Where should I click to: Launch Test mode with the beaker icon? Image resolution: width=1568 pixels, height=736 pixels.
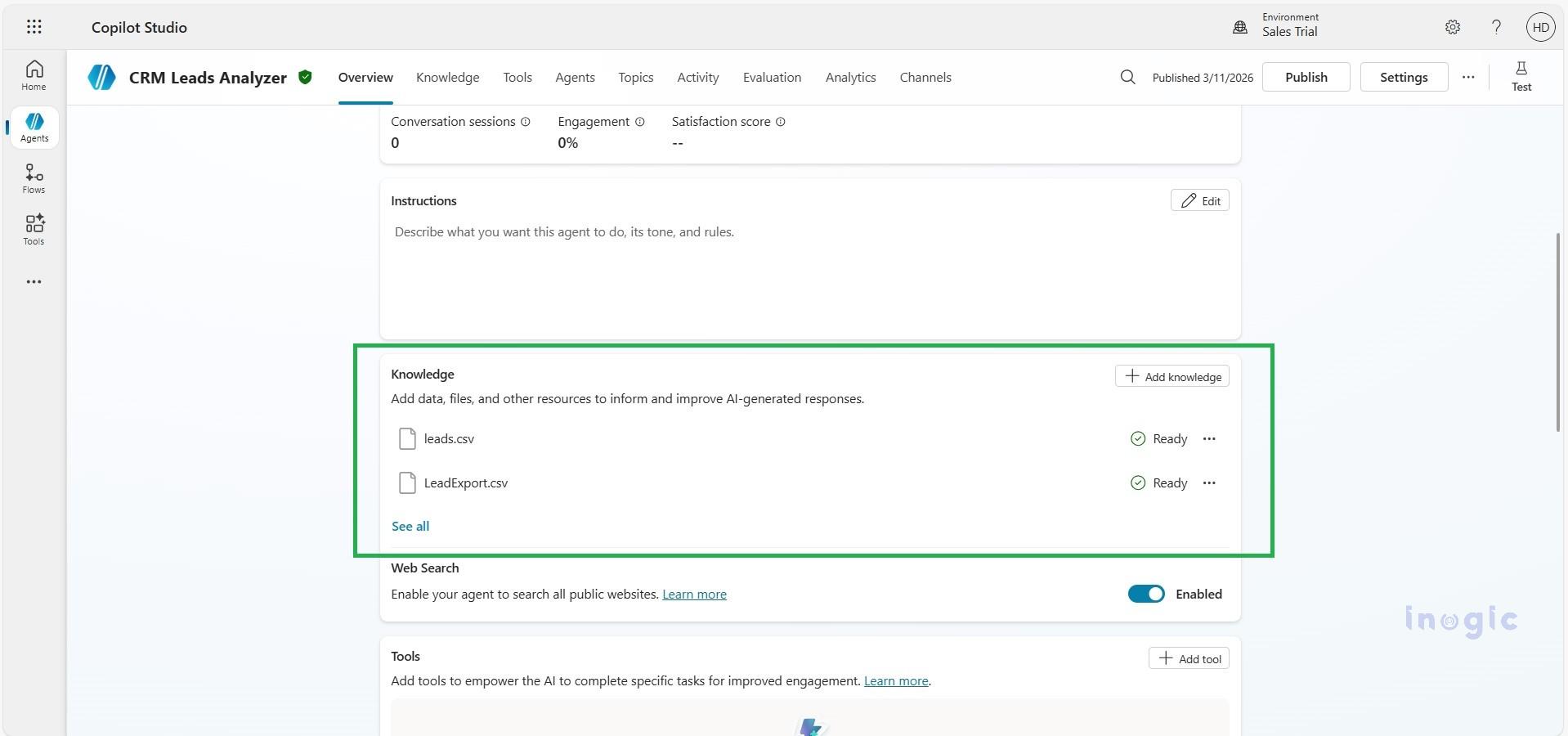pyautogui.click(x=1521, y=76)
